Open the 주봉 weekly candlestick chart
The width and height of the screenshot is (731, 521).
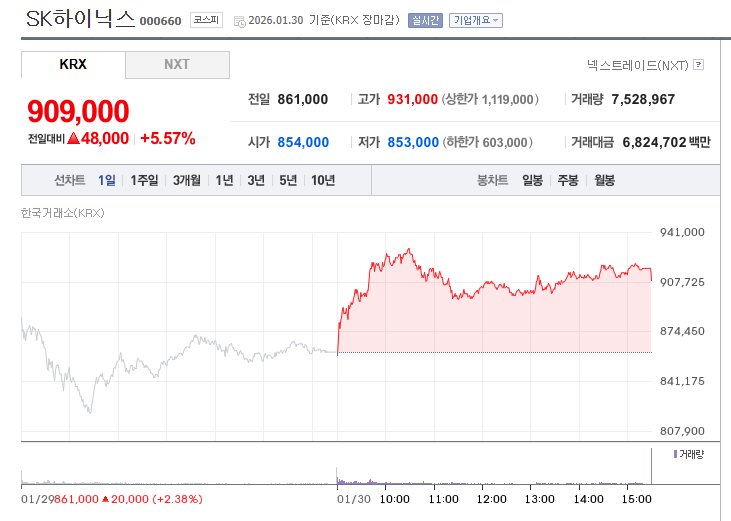tap(568, 180)
